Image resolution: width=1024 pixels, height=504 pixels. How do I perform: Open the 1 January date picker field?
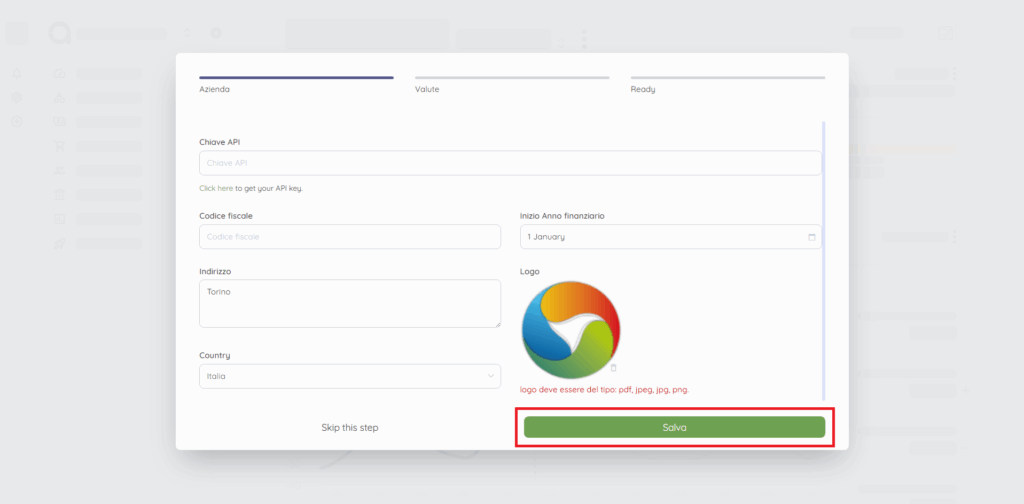pos(660,237)
